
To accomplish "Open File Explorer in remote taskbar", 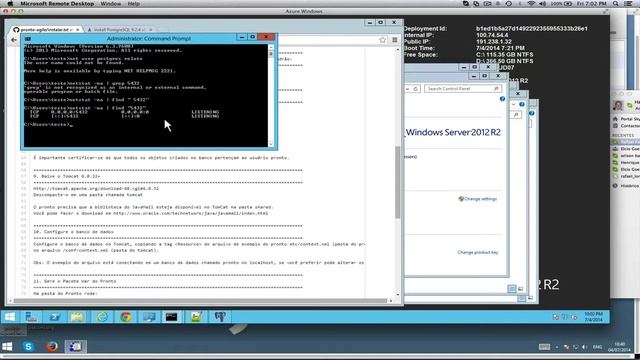I will [77, 317].
